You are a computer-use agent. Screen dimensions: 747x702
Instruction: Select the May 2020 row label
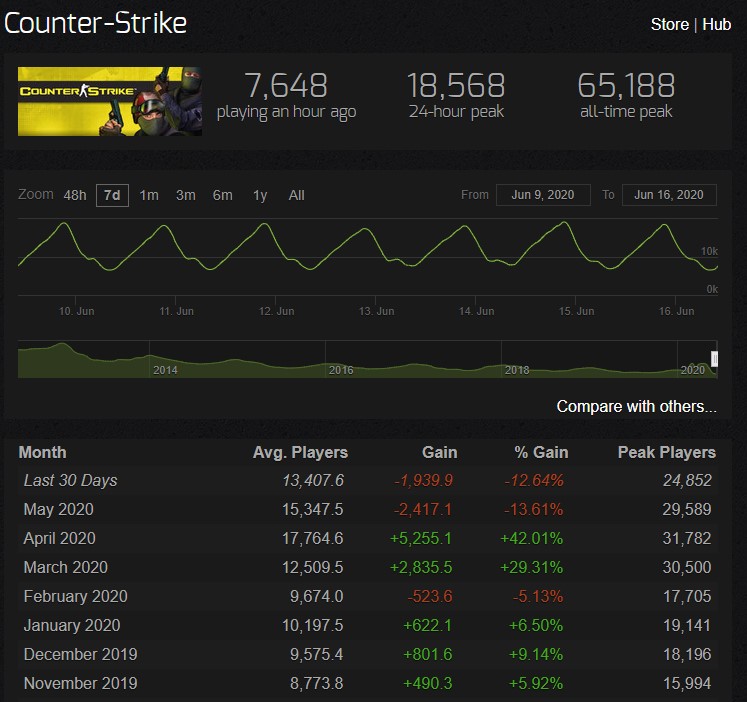(x=59, y=510)
